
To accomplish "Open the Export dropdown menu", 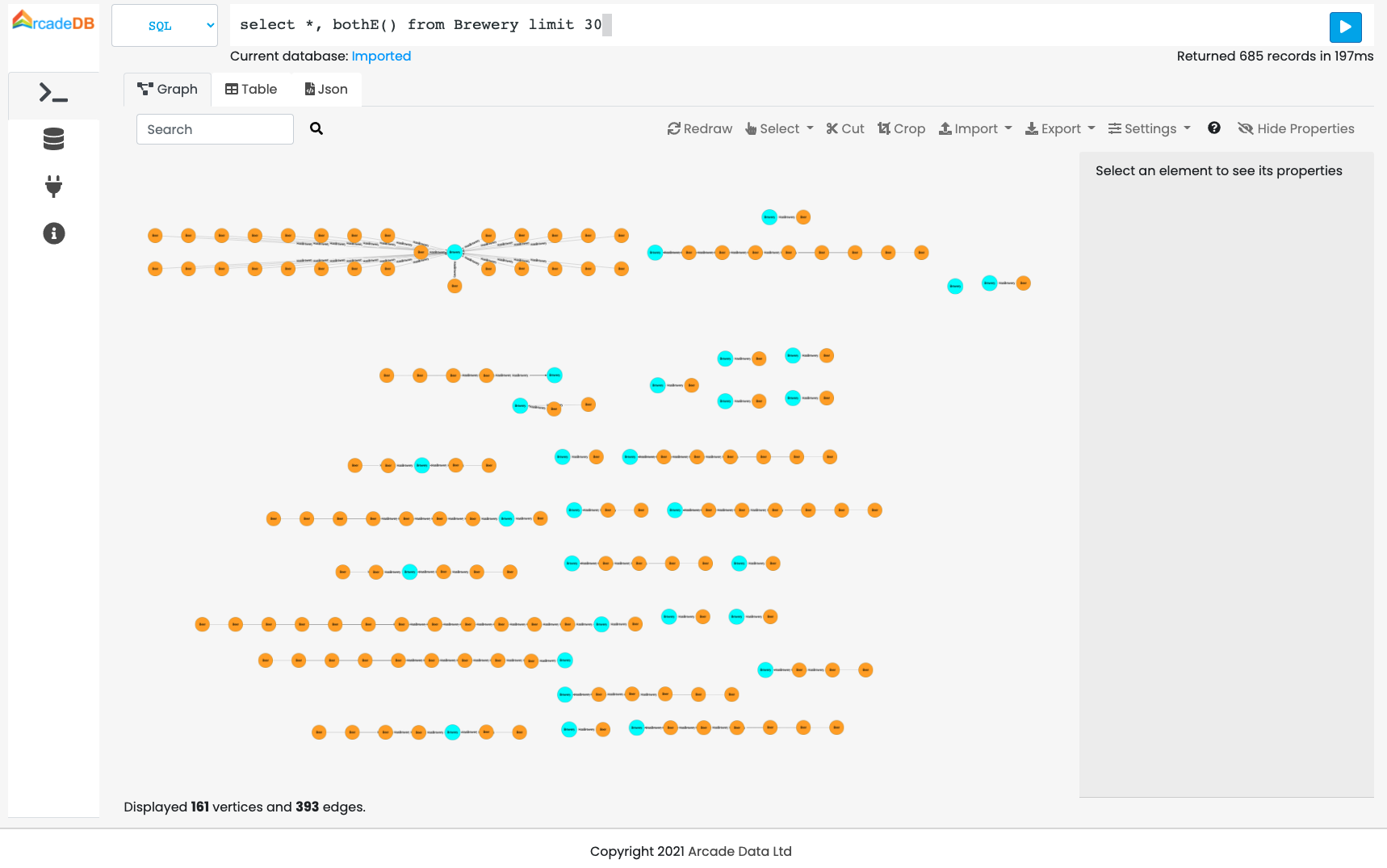I will [1059, 128].
